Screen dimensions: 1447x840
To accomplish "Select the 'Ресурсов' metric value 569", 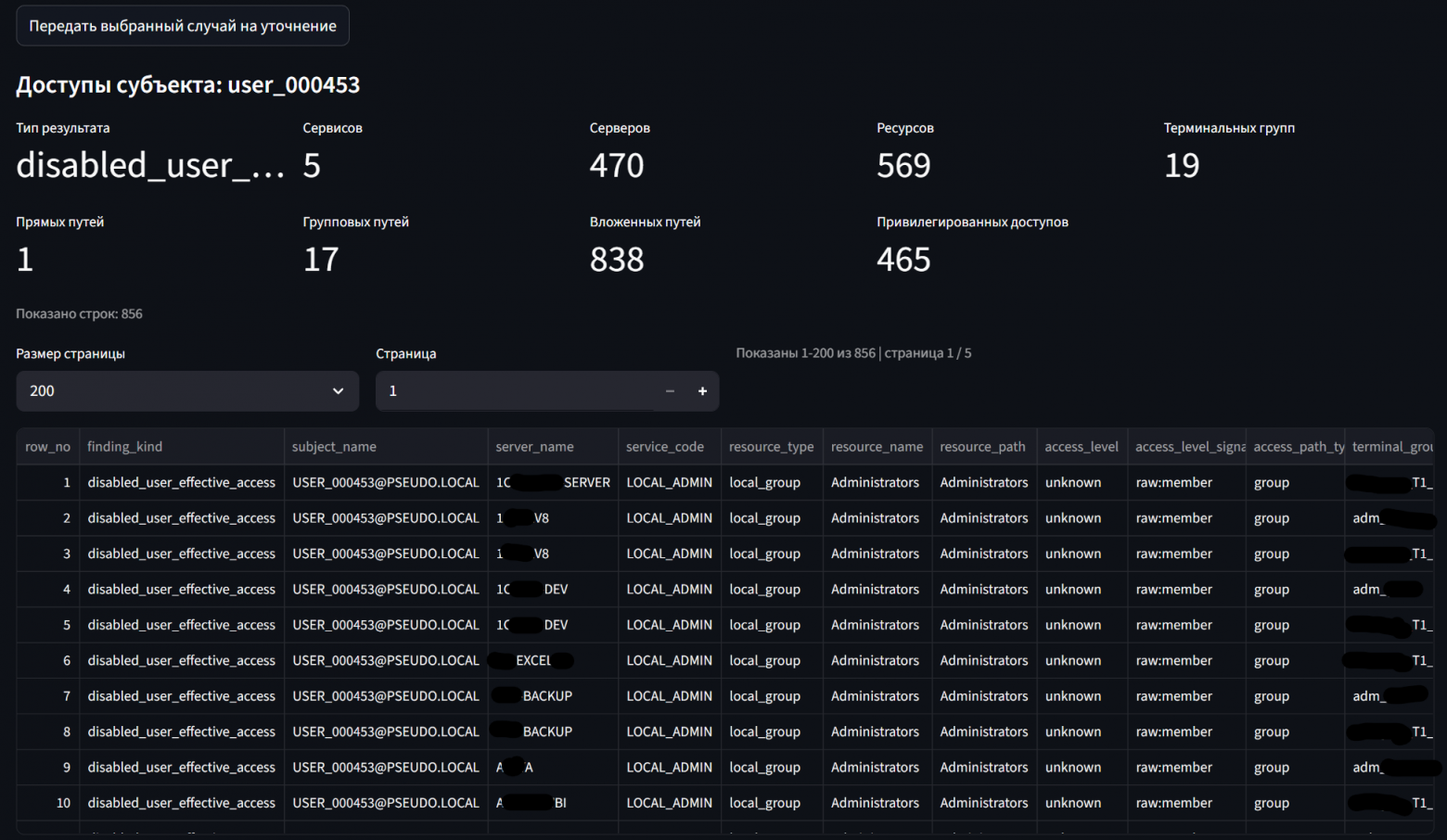I will [x=903, y=165].
